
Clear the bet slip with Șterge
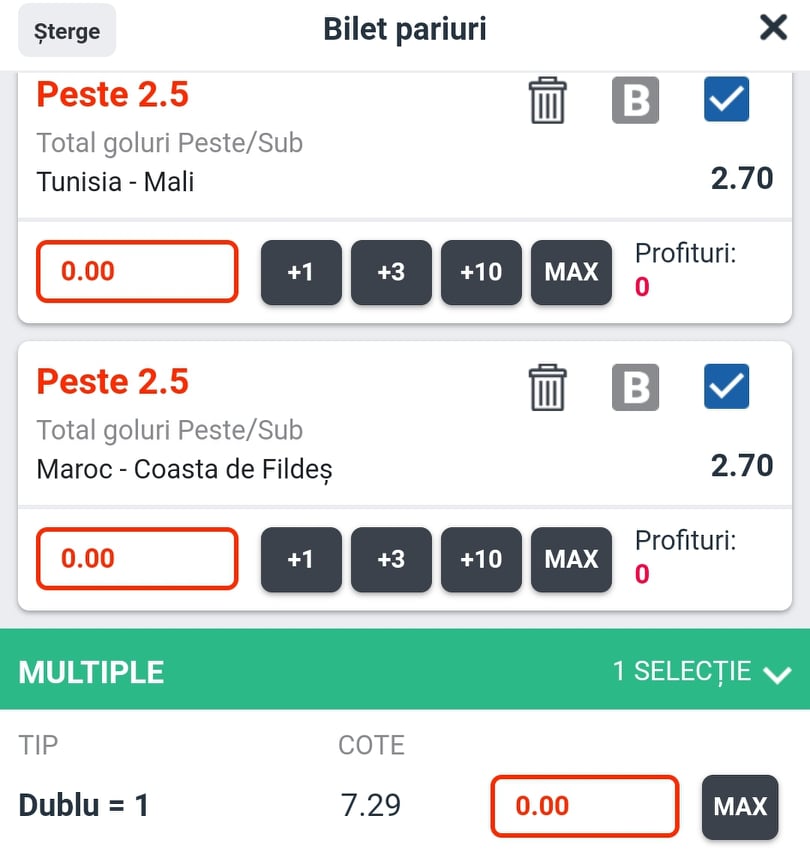[x=67, y=30]
